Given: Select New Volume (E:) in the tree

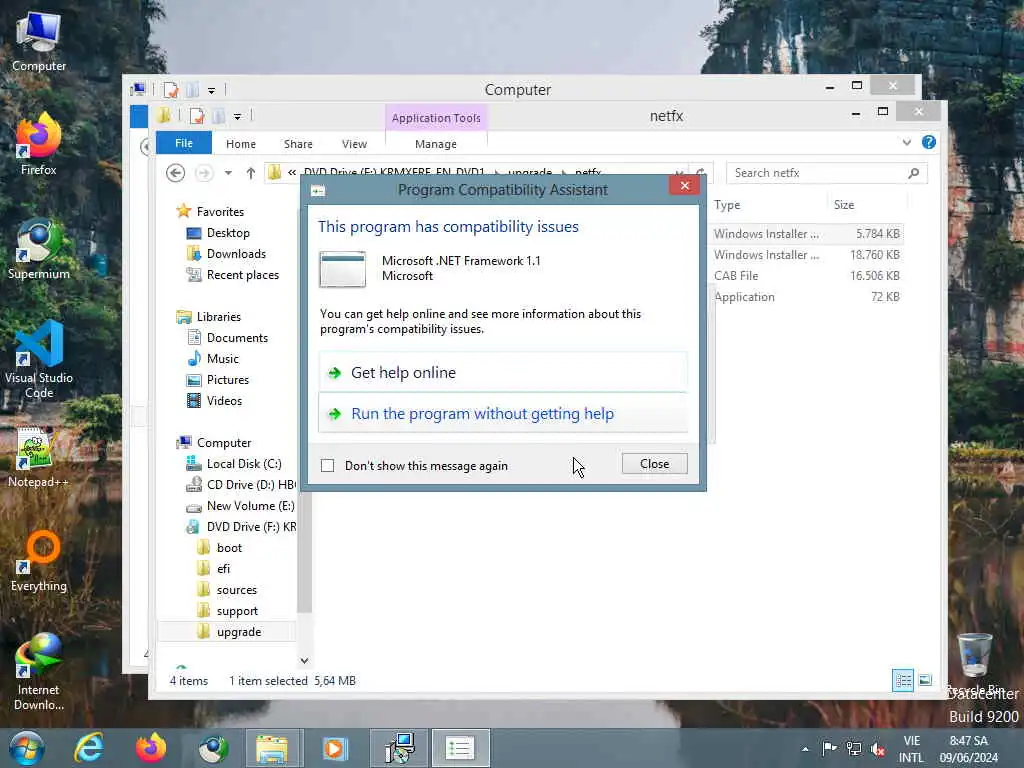Looking at the screenshot, I should click(x=250, y=505).
